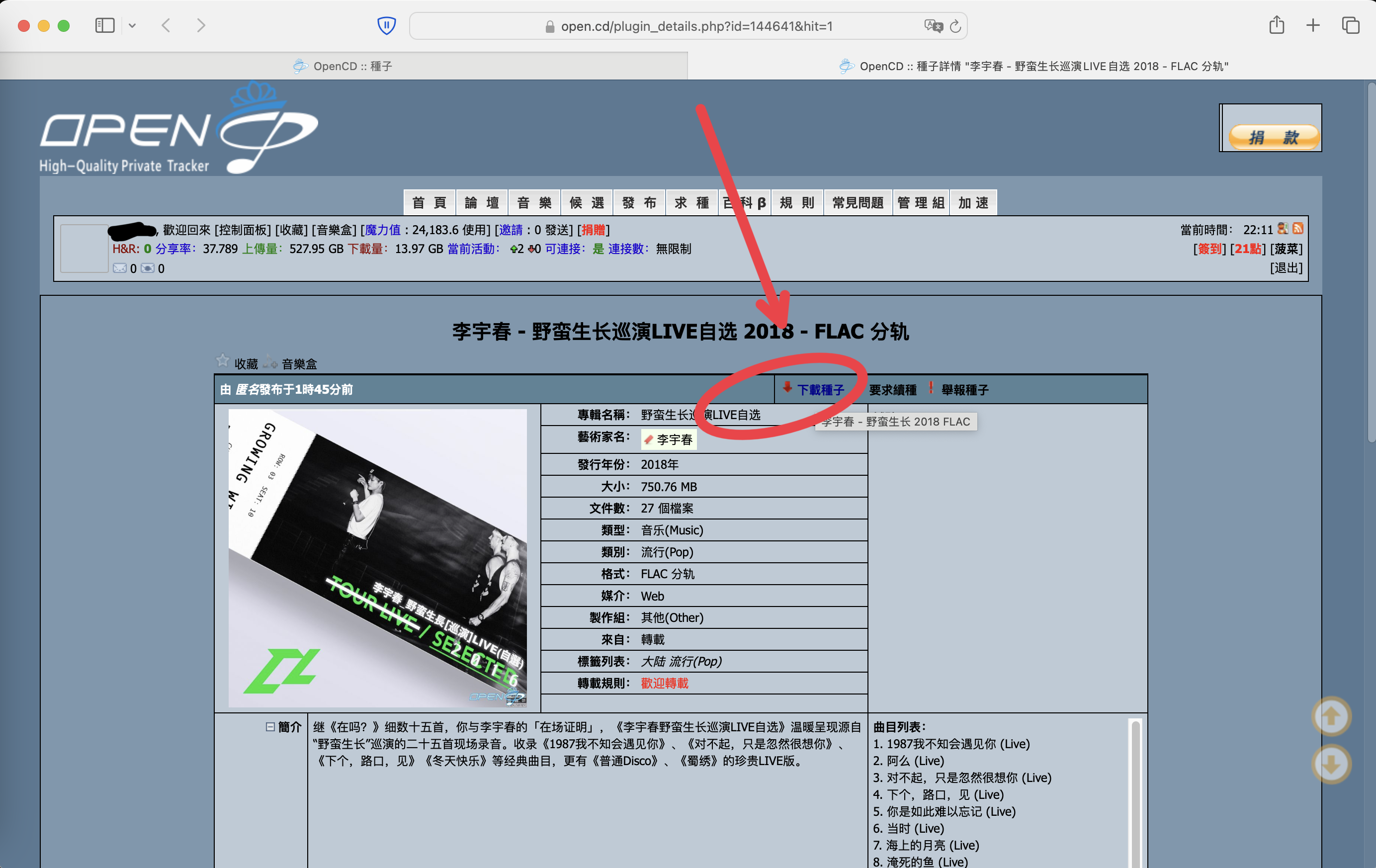This screenshot has height=868, width=1376.
Task: Collapse the 簡介 section
Action: (x=270, y=727)
